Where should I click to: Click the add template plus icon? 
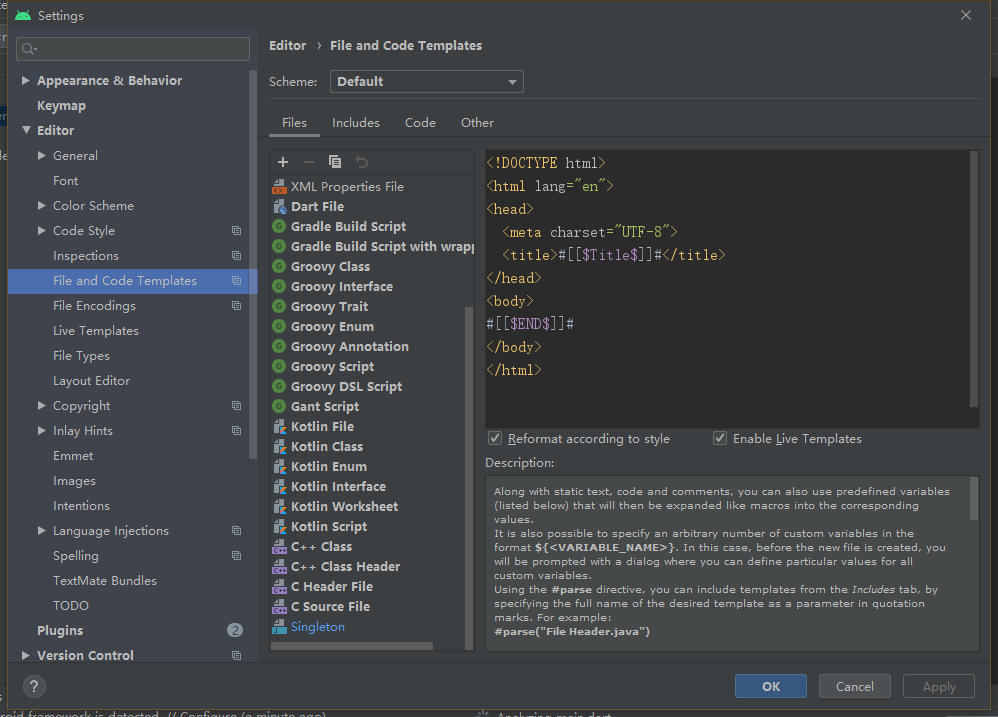[283, 162]
